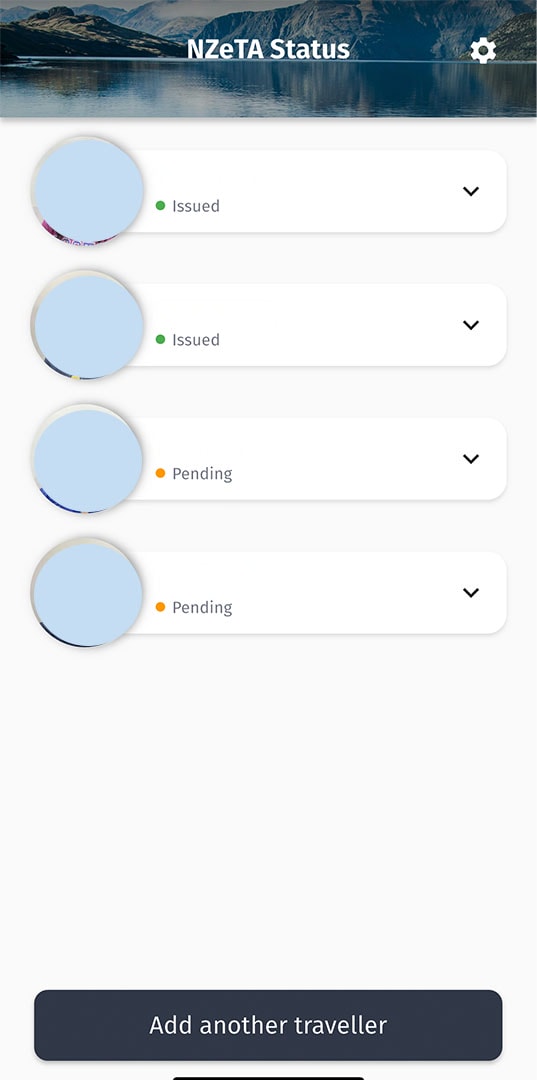Tap the second traveller's profile photo
The width and height of the screenshot is (537, 1080).
87,324
